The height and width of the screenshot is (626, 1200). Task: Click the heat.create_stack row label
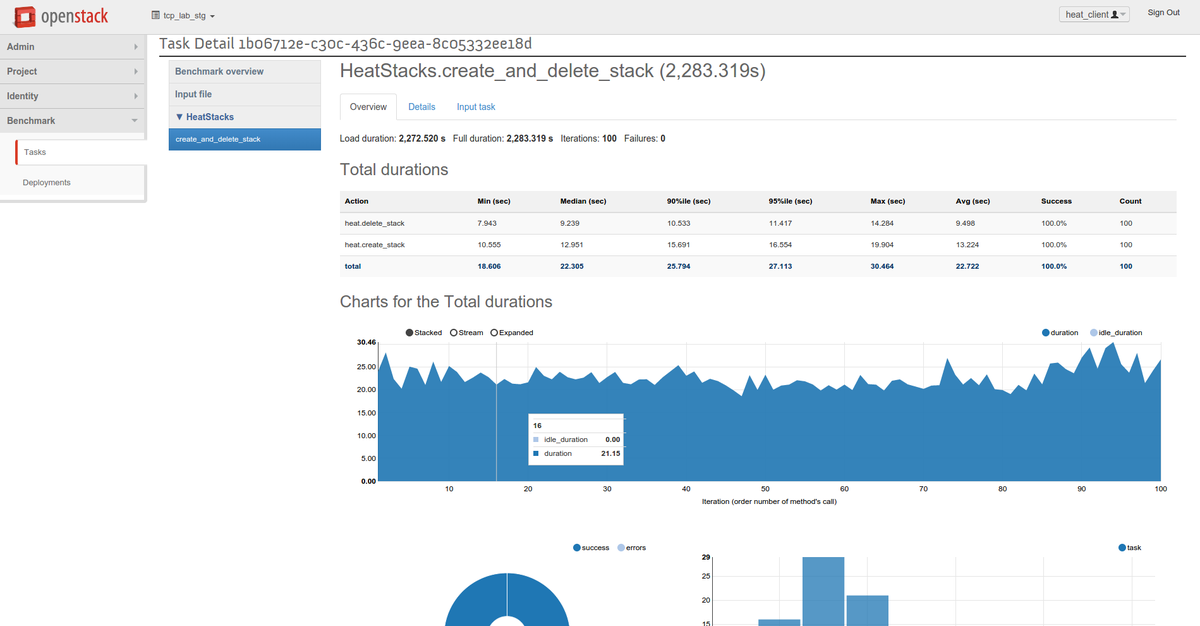click(374, 244)
